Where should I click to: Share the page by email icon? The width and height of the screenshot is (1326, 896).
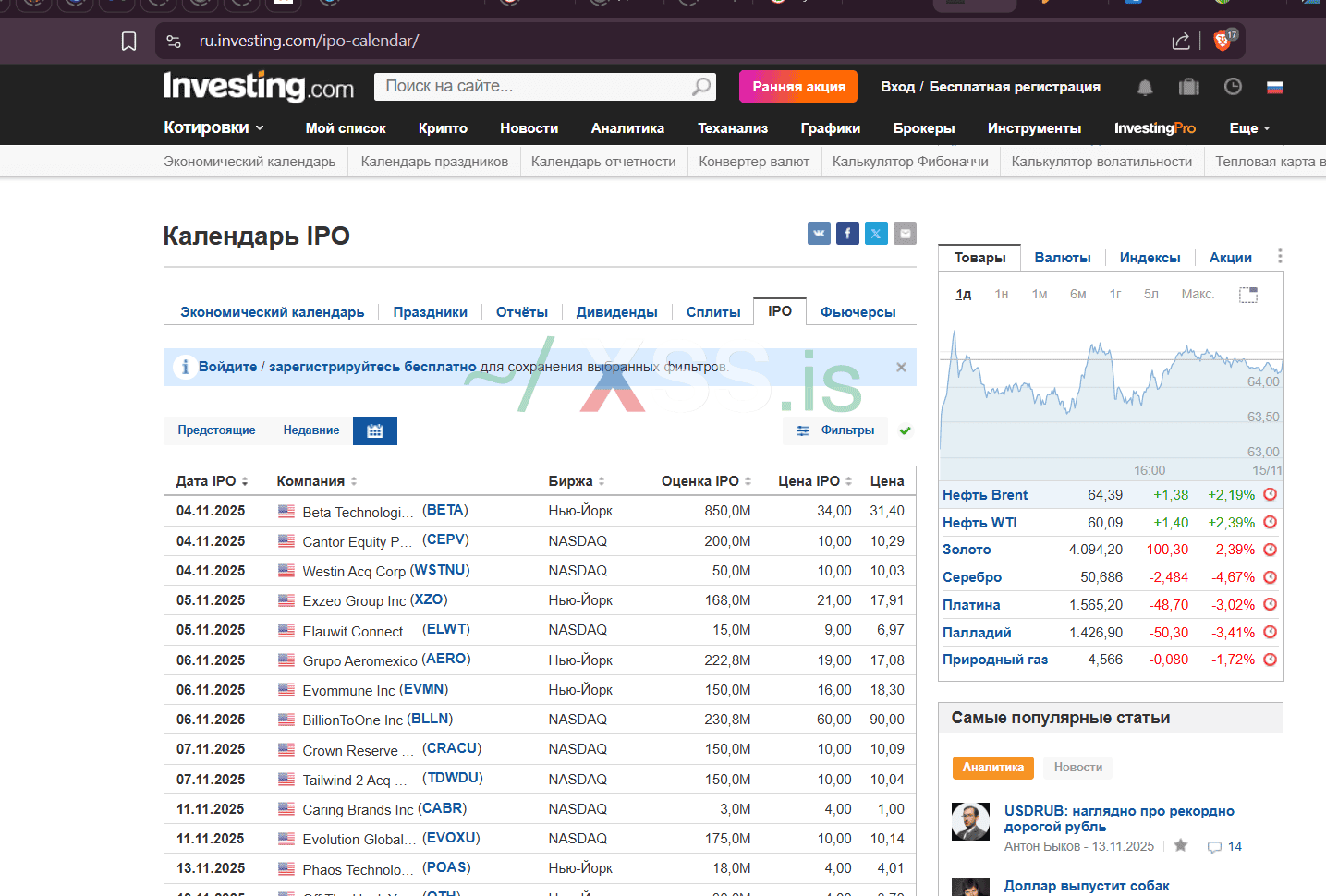click(x=905, y=234)
